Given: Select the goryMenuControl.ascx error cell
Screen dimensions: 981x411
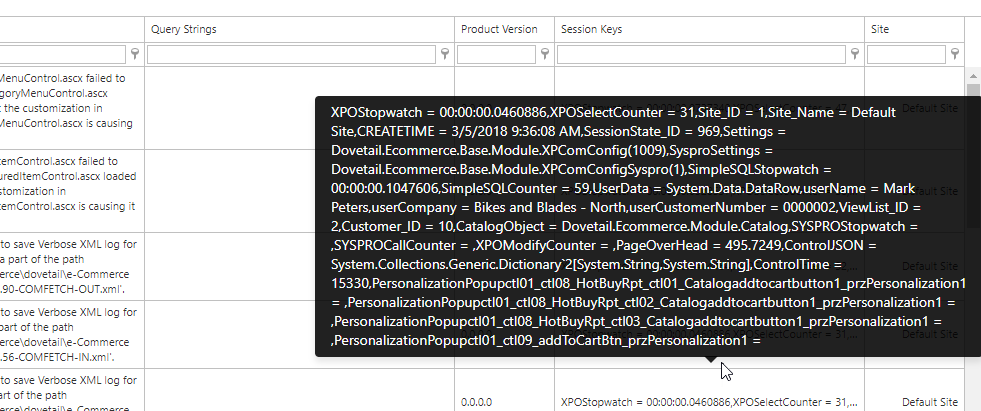Looking at the screenshot, I should (73, 108).
